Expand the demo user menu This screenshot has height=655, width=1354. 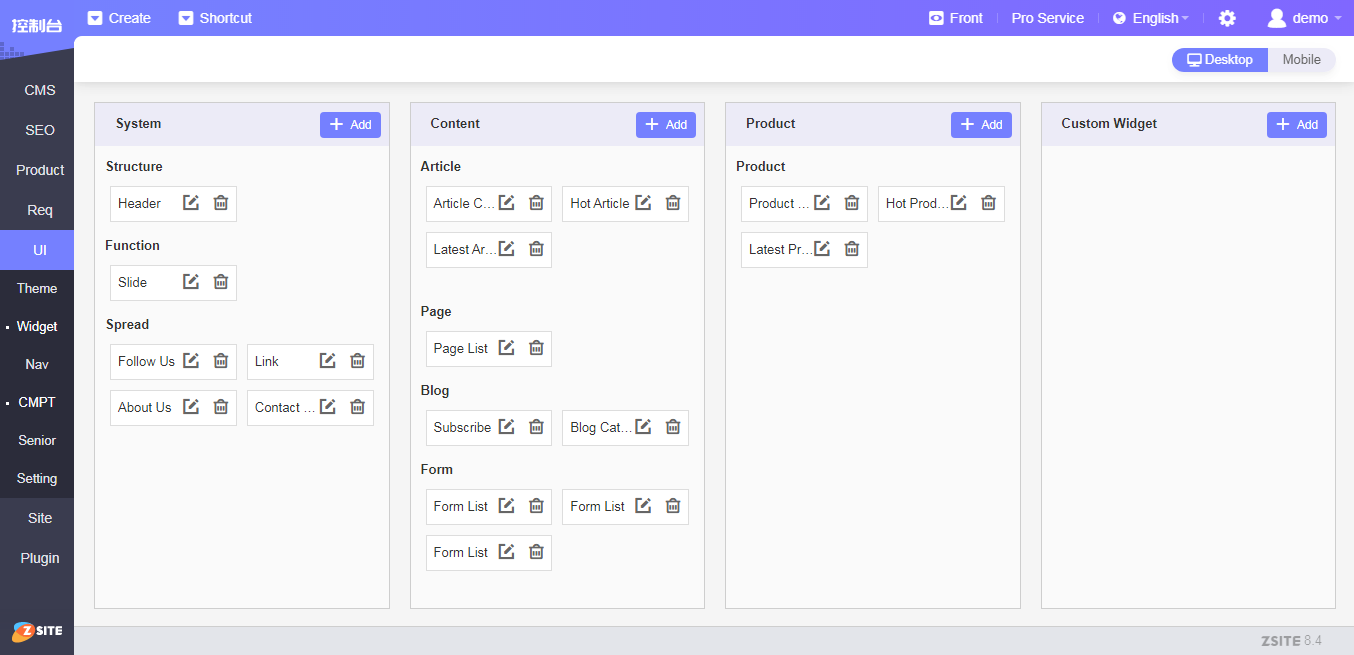point(1304,18)
